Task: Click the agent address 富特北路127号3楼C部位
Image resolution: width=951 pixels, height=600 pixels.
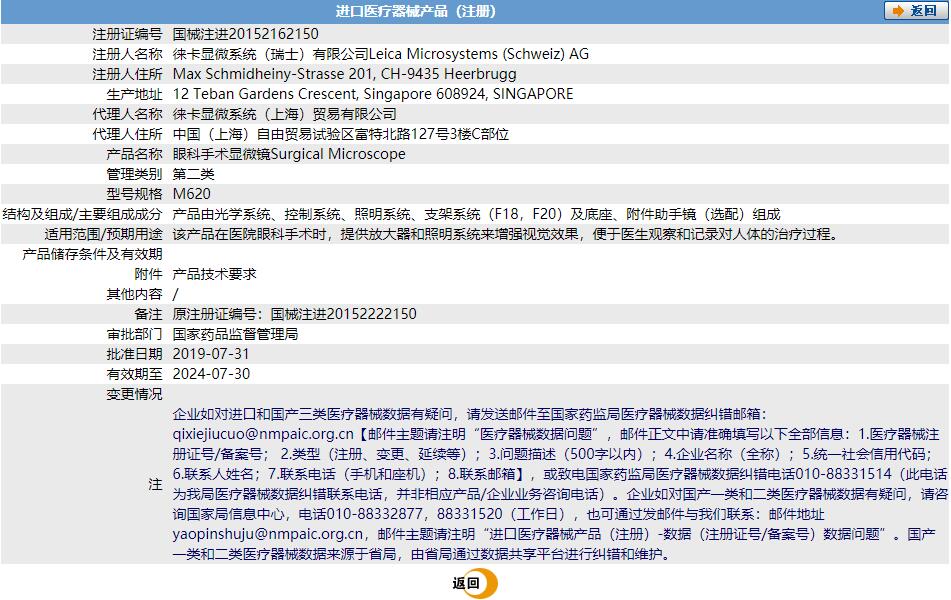Action: tap(432, 134)
